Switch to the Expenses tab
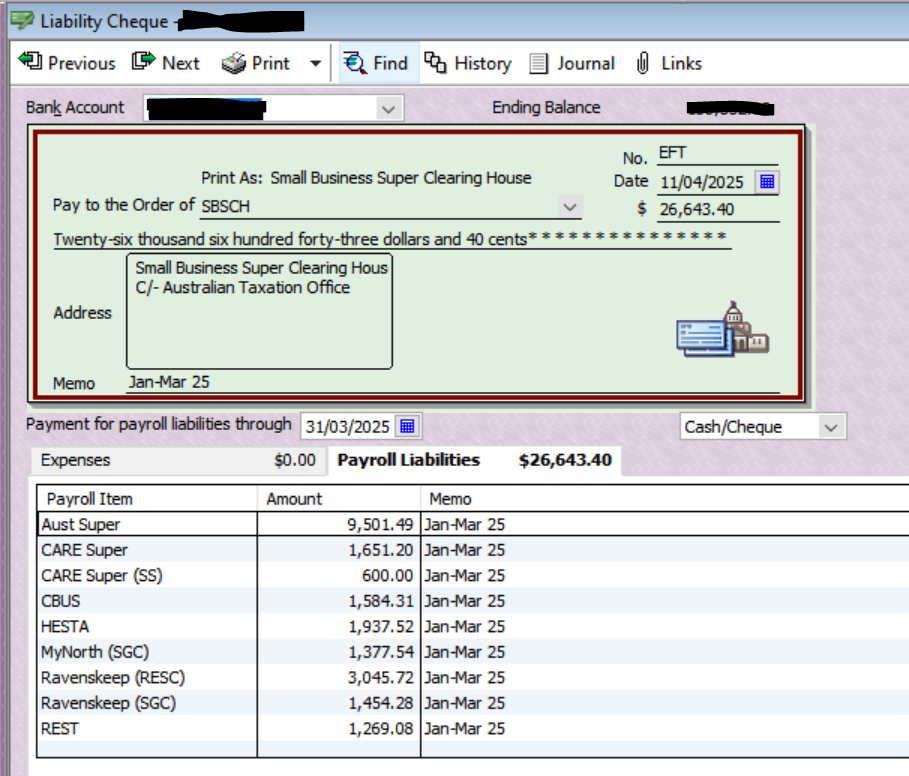The width and height of the screenshot is (909, 776). click(x=179, y=460)
